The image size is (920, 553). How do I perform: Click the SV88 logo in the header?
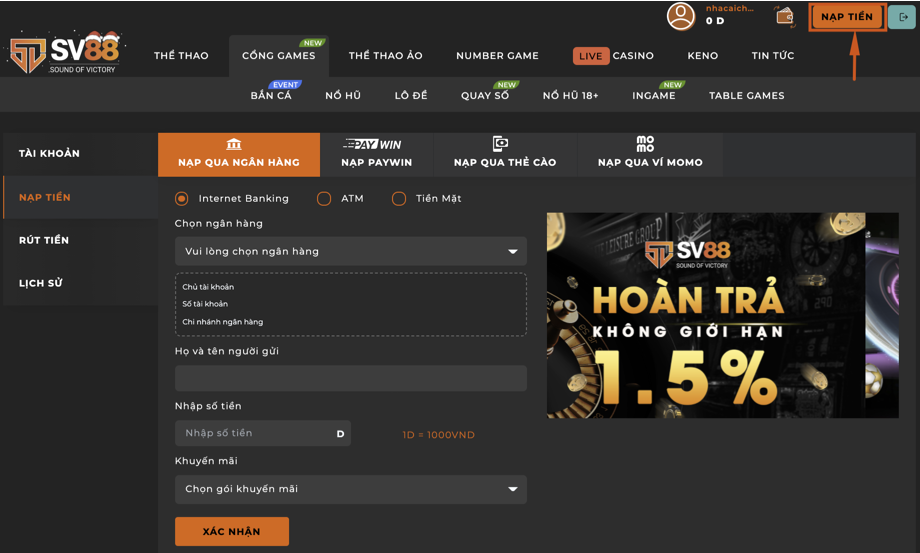point(65,53)
